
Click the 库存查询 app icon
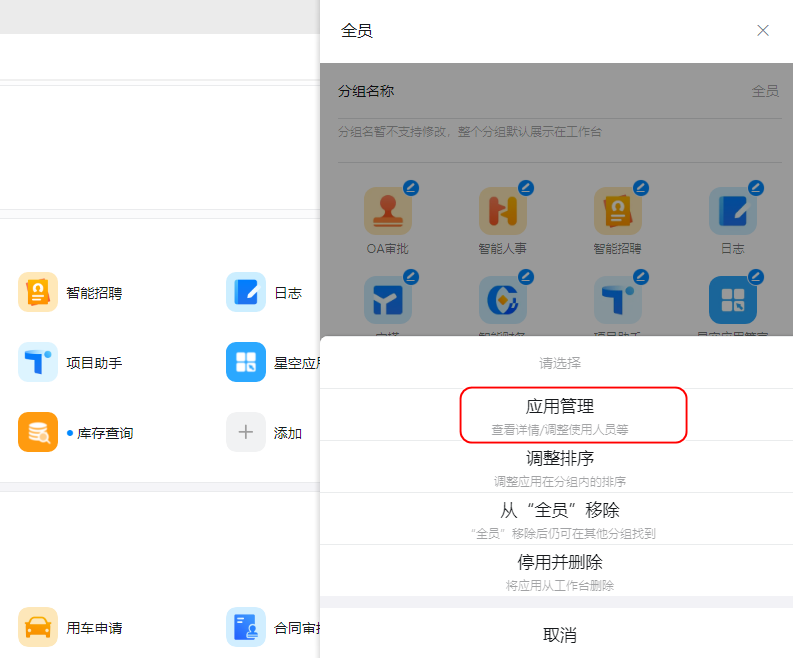point(38,432)
